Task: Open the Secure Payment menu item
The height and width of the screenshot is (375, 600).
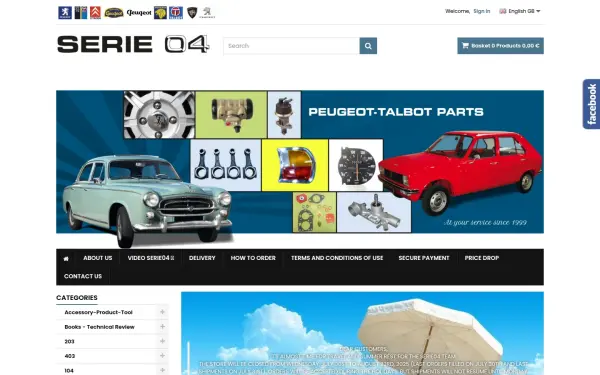Action: 424,258
